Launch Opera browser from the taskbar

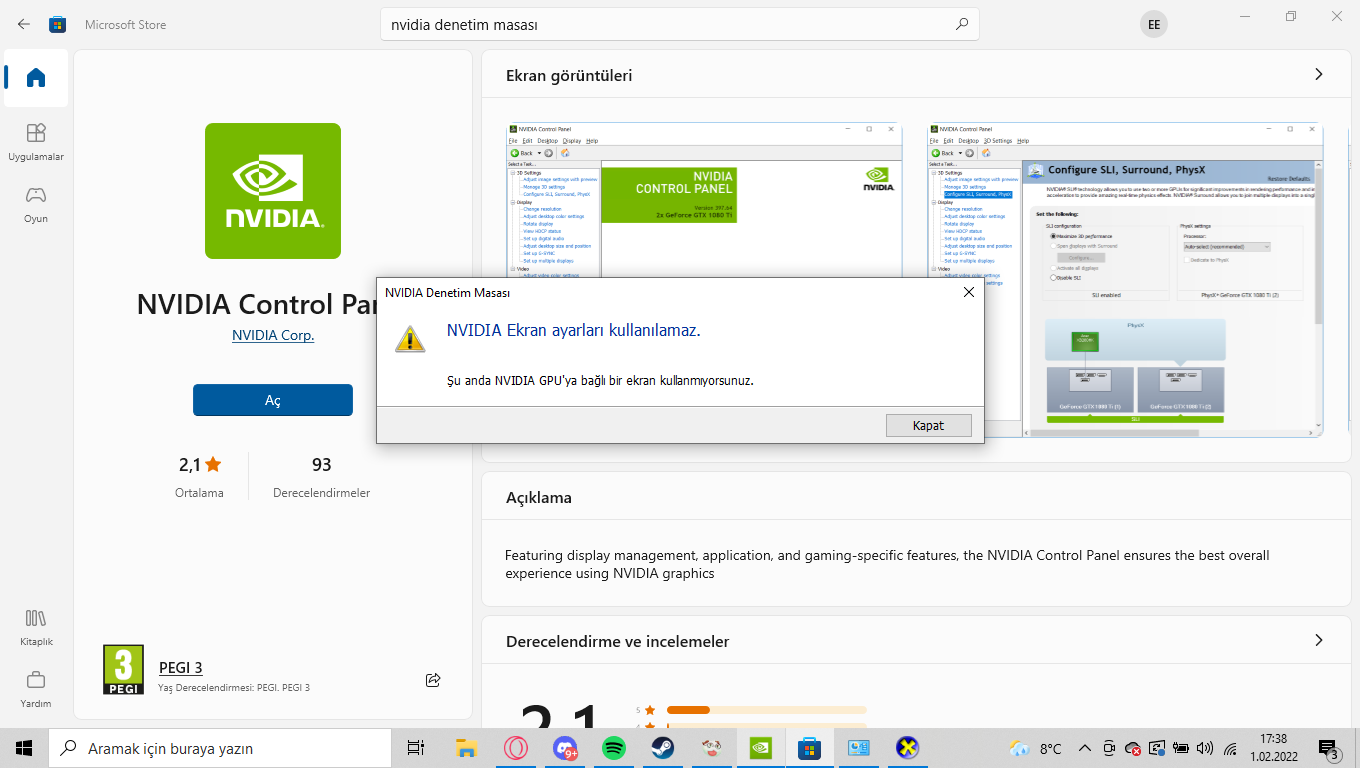[516, 748]
